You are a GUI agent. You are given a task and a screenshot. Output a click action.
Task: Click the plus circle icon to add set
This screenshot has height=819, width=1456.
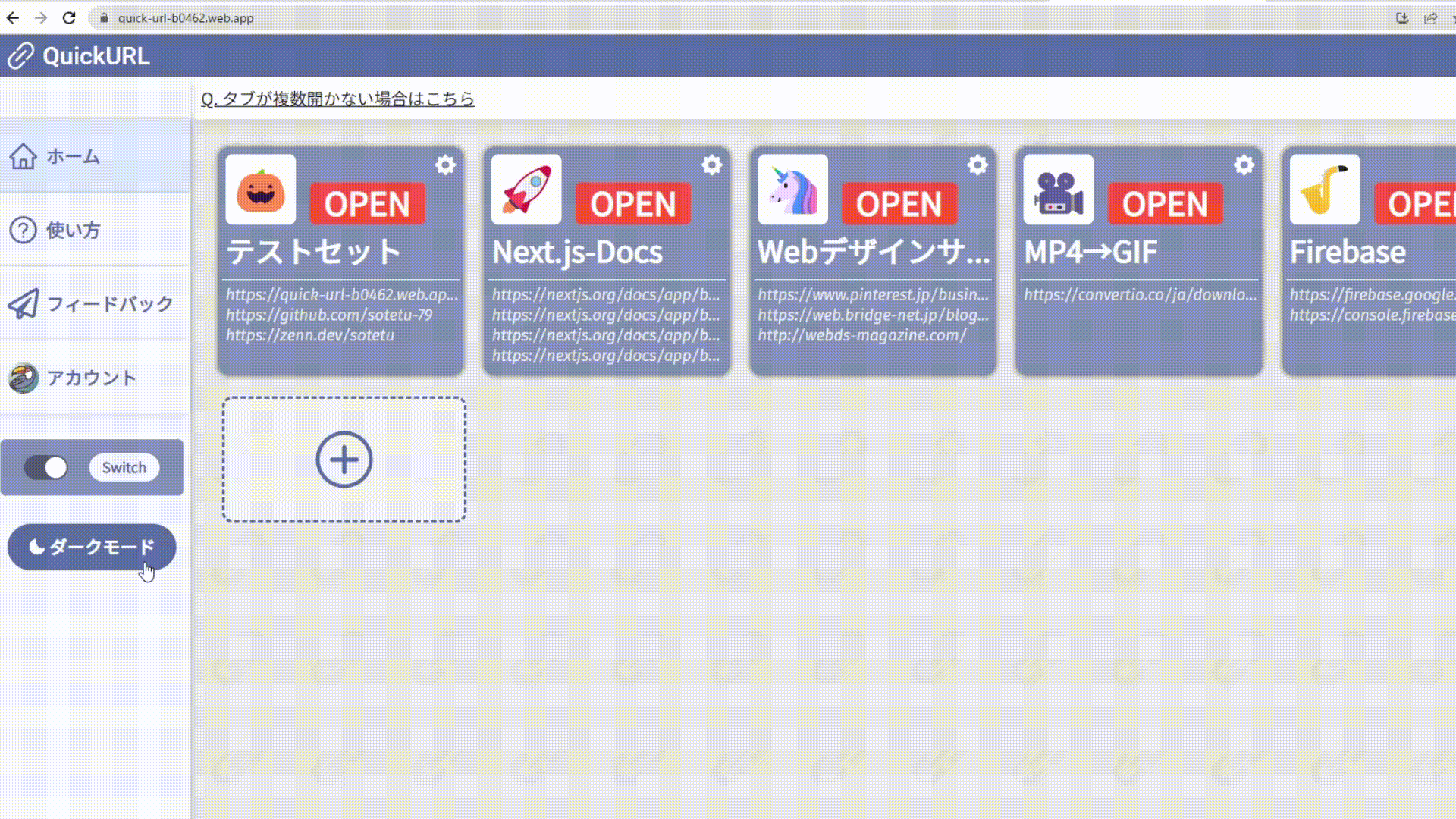coord(344,460)
